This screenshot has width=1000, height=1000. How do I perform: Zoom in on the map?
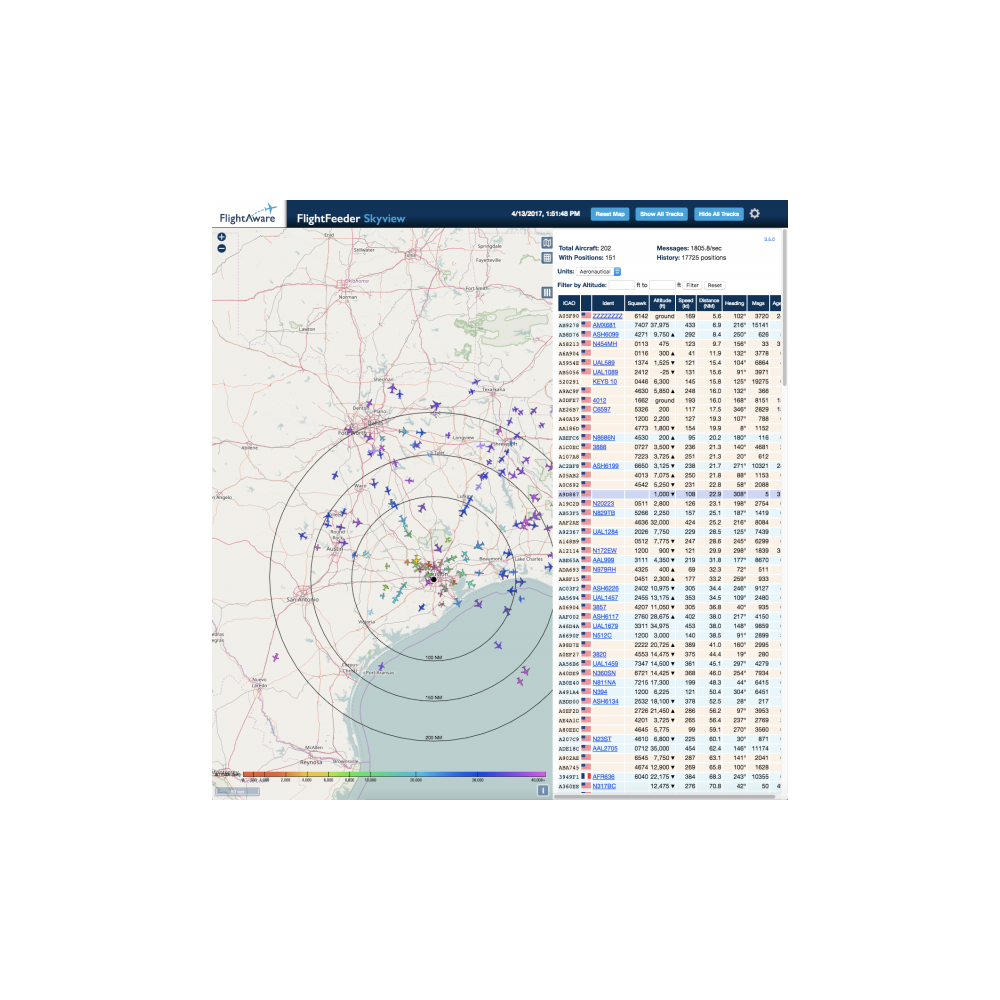pos(221,237)
